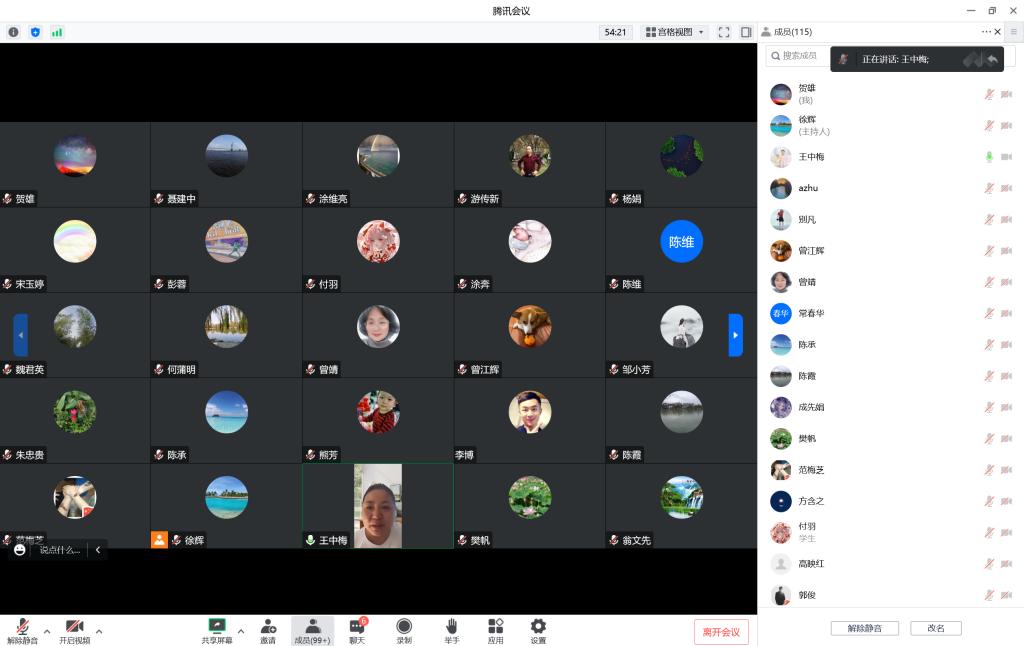Go to next page of video grid
This screenshot has height=646, width=1024.
(736, 335)
